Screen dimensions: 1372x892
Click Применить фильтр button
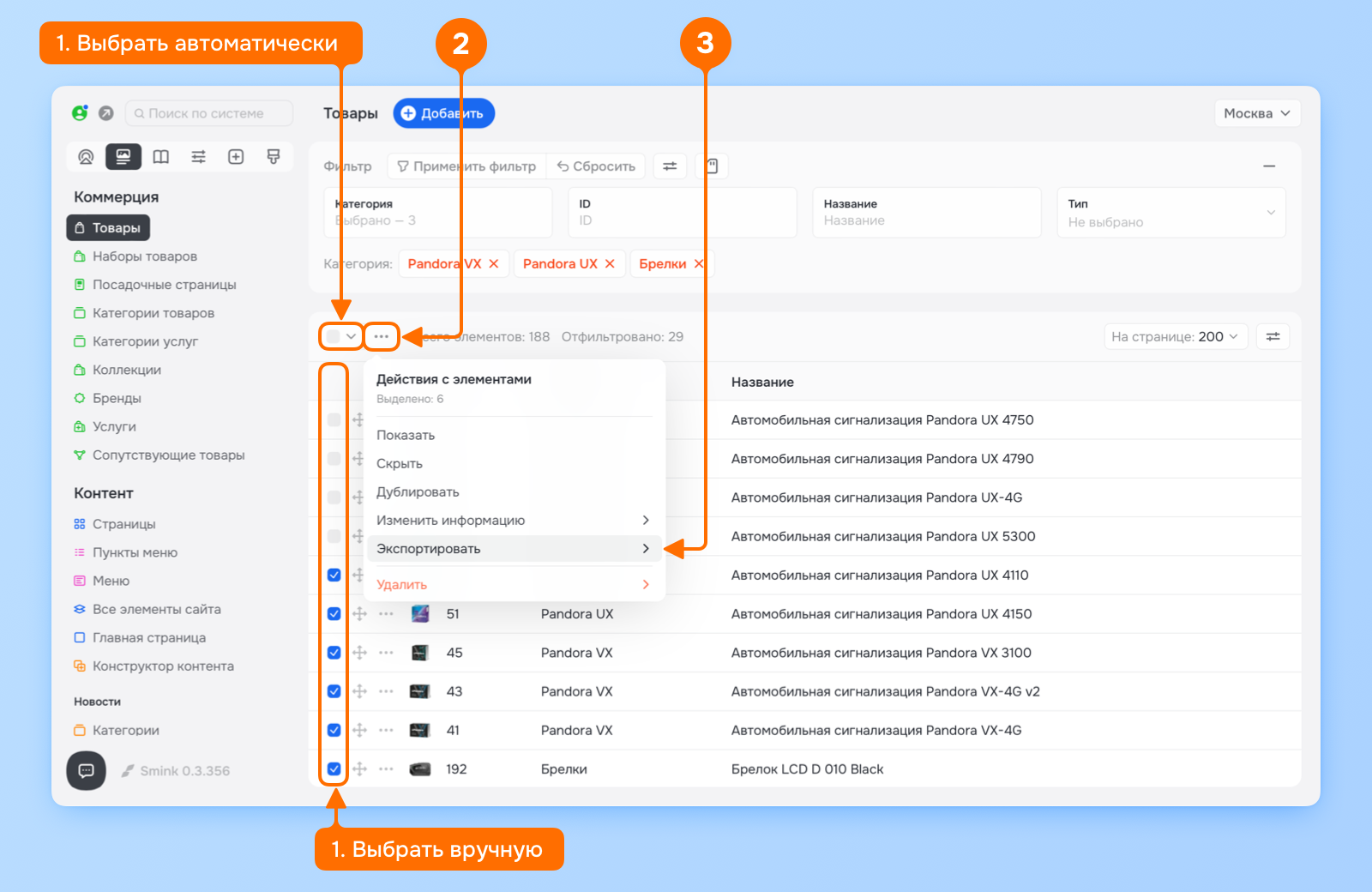pos(466,166)
